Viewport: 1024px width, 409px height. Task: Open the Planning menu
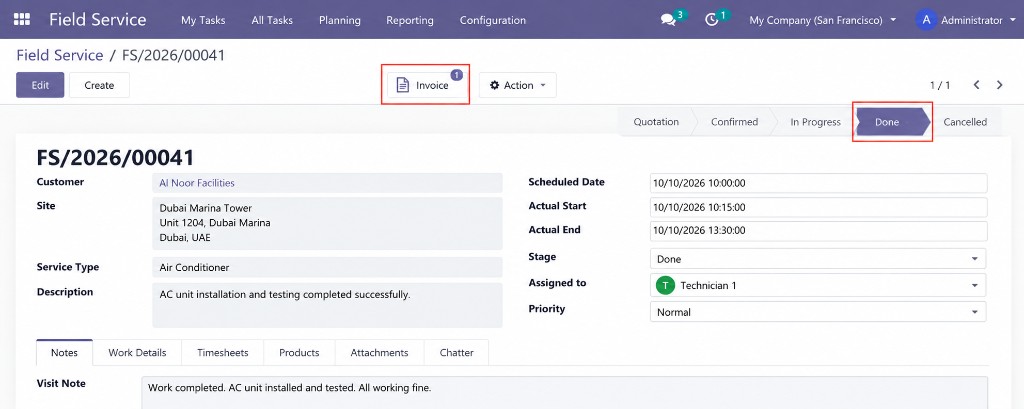coord(340,20)
